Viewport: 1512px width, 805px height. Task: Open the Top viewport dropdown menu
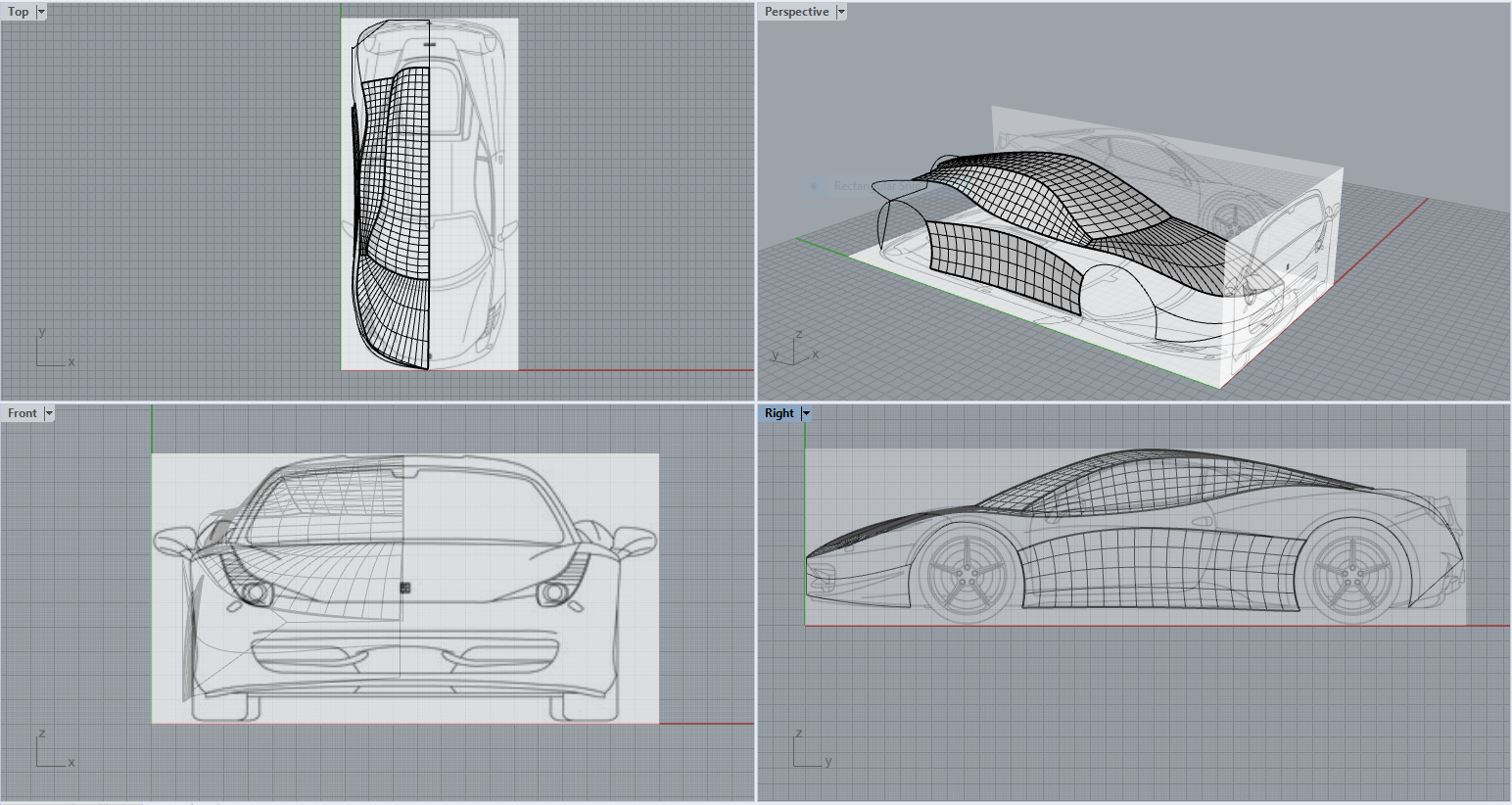coord(40,11)
